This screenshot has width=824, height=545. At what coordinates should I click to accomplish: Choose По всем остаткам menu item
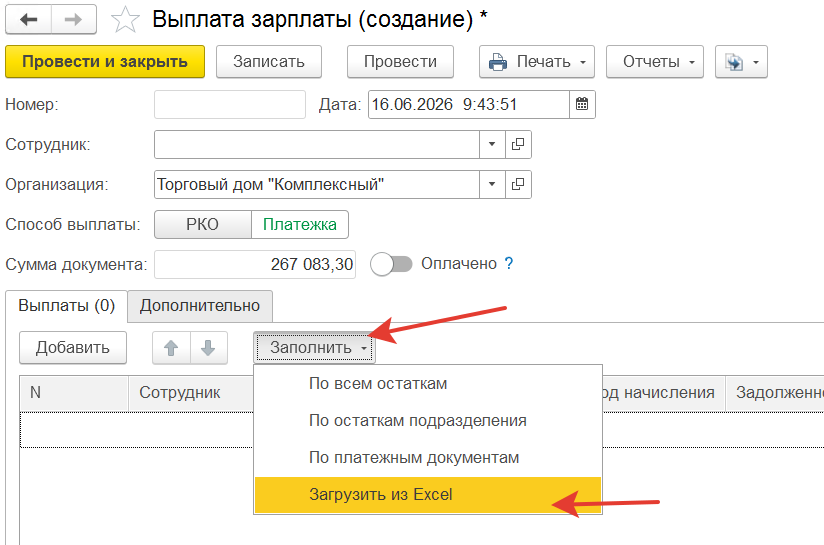[x=428, y=384]
